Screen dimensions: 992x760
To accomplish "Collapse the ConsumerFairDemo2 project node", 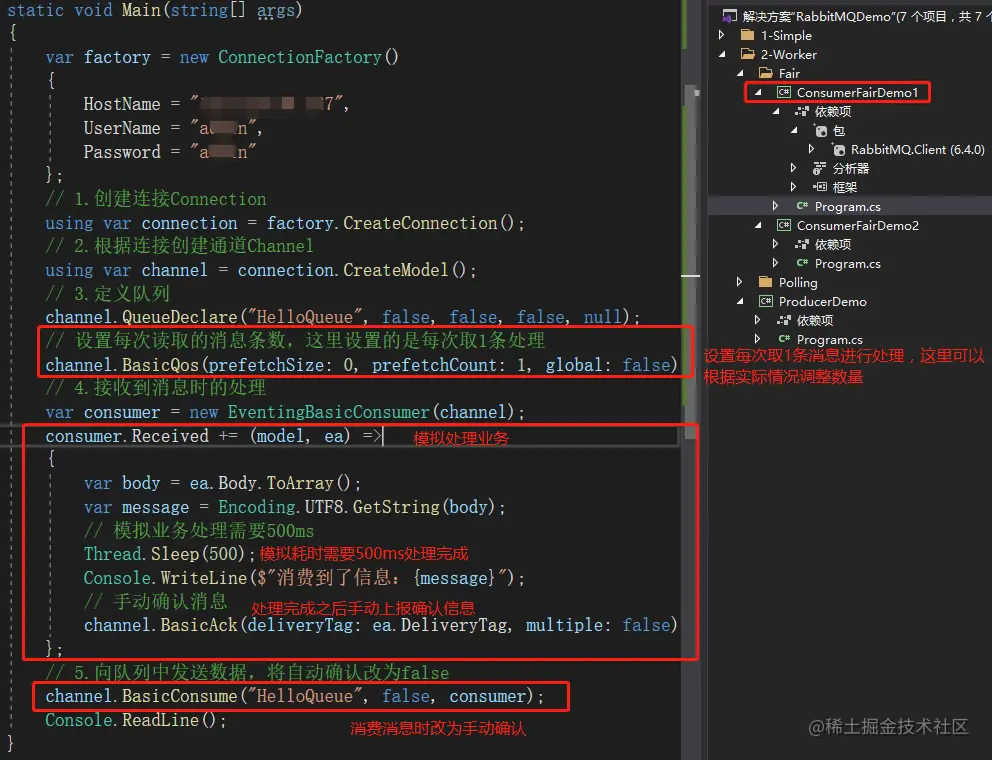I will (x=758, y=225).
